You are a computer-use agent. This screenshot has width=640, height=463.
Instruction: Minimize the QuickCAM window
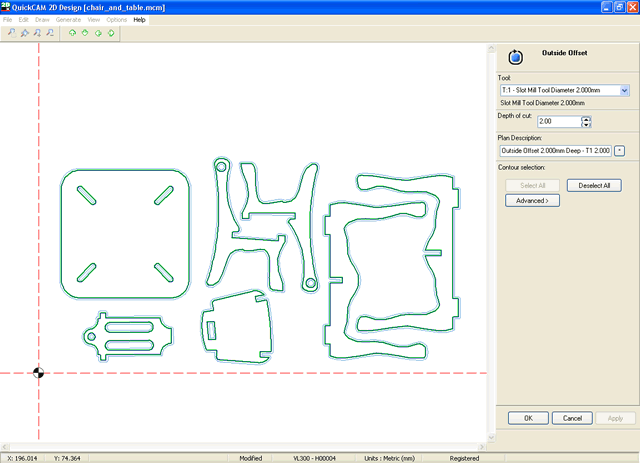[607, 7]
